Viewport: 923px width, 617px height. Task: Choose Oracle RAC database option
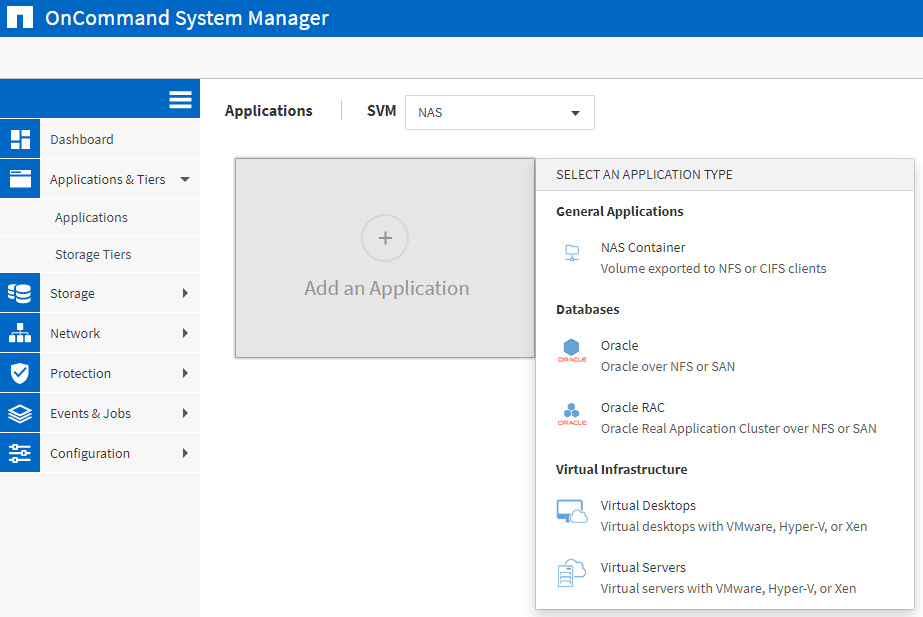632,408
